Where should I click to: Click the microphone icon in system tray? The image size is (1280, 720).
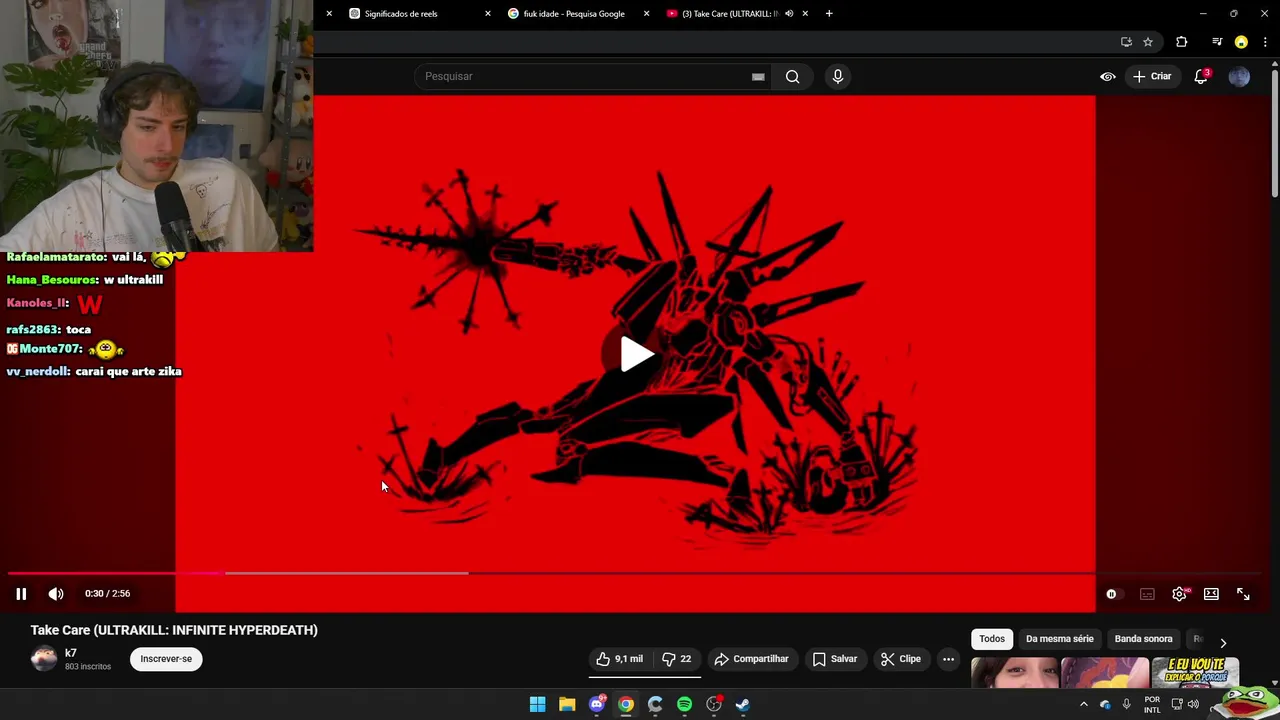click(1126, 705)
